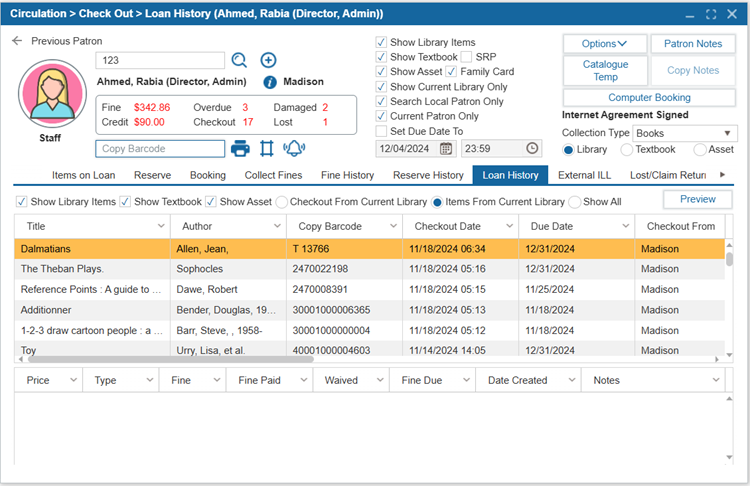This screenshot has height=486, width=750.
Task: Open the Reserve History tab
Action: click(428, 175)
